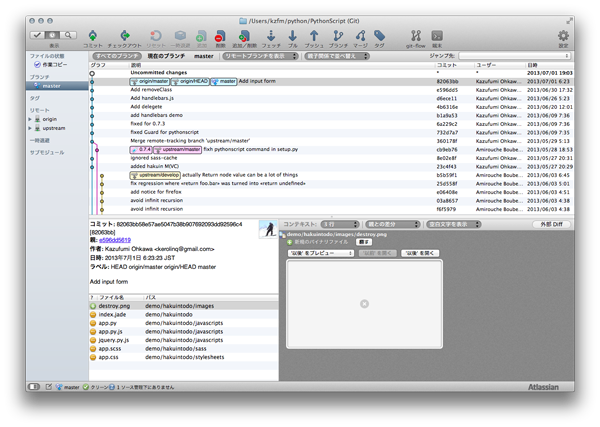Click the Branch (ブランチ) toolbar icon
The height and width of the screenshot is (427, 600).
(338, 36)
